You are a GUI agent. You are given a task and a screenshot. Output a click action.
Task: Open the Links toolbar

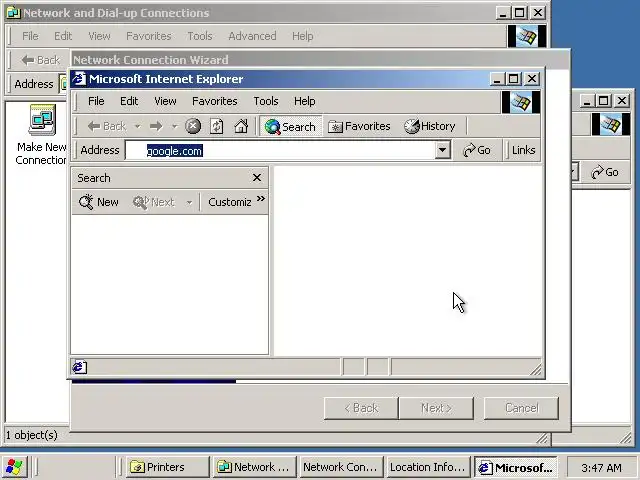coord(523,150)
